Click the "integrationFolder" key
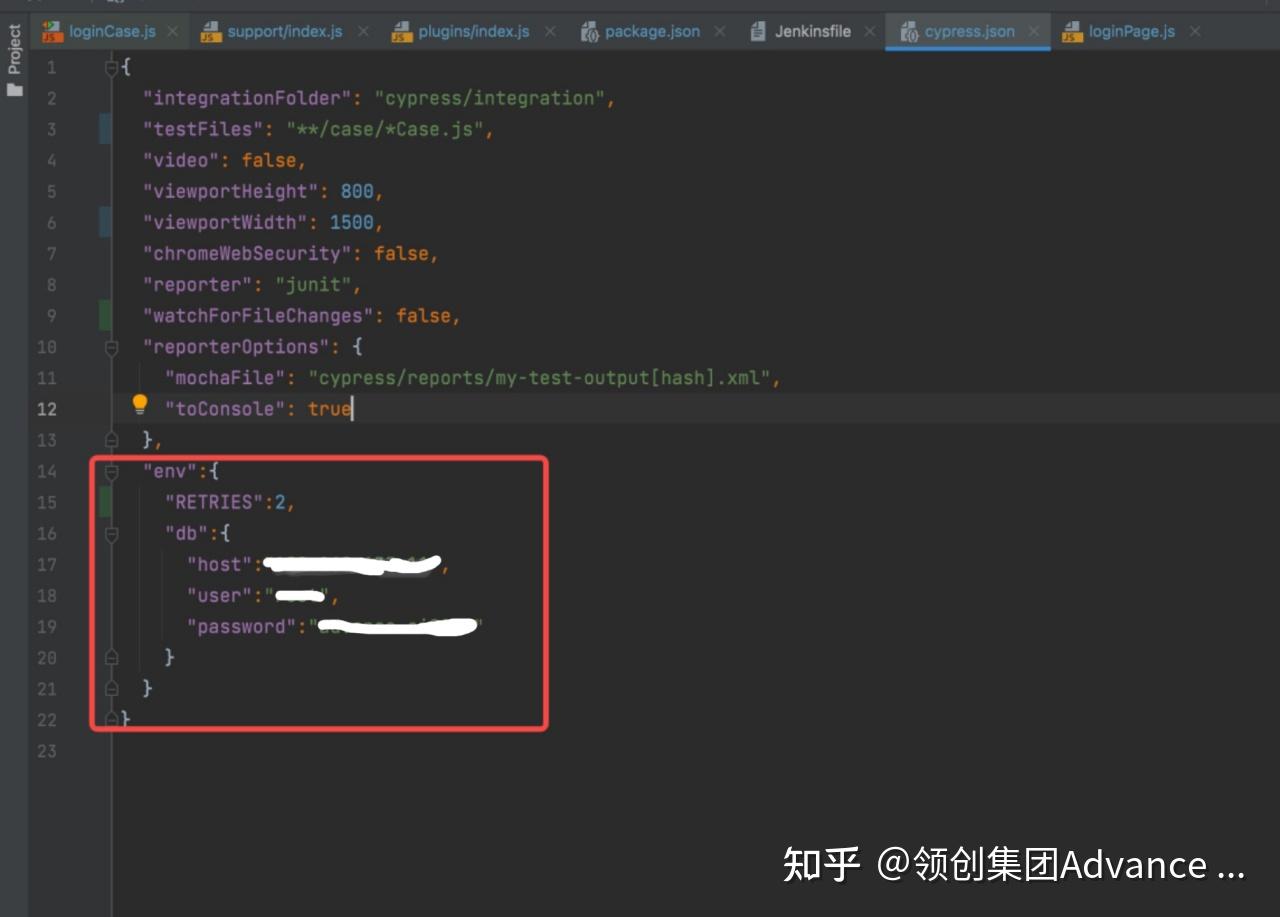The height and width of the screenshot is (917, 1280). click(x=247, y=98)
